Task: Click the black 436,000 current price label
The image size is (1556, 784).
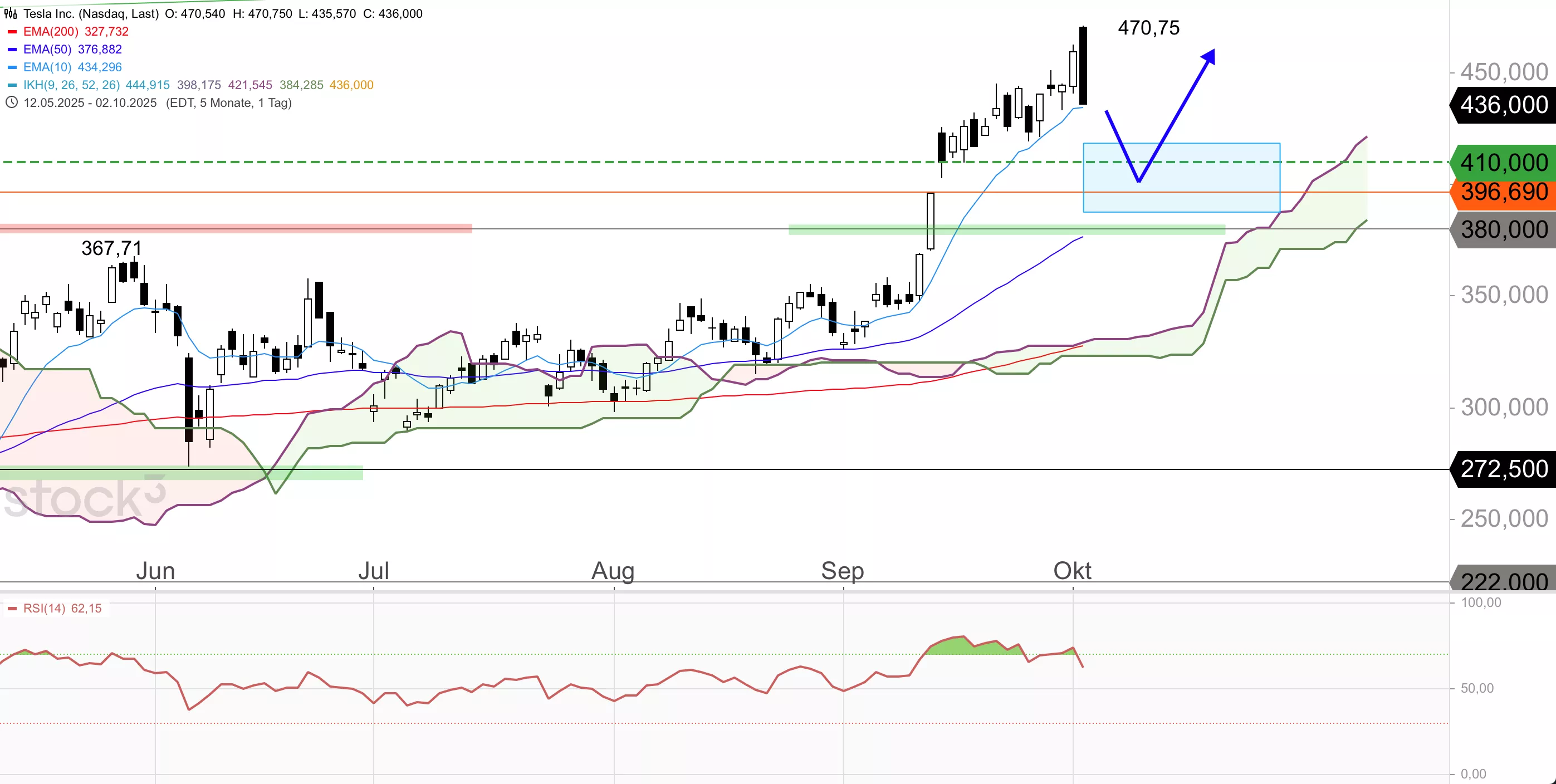Action: pos(1504,105)
